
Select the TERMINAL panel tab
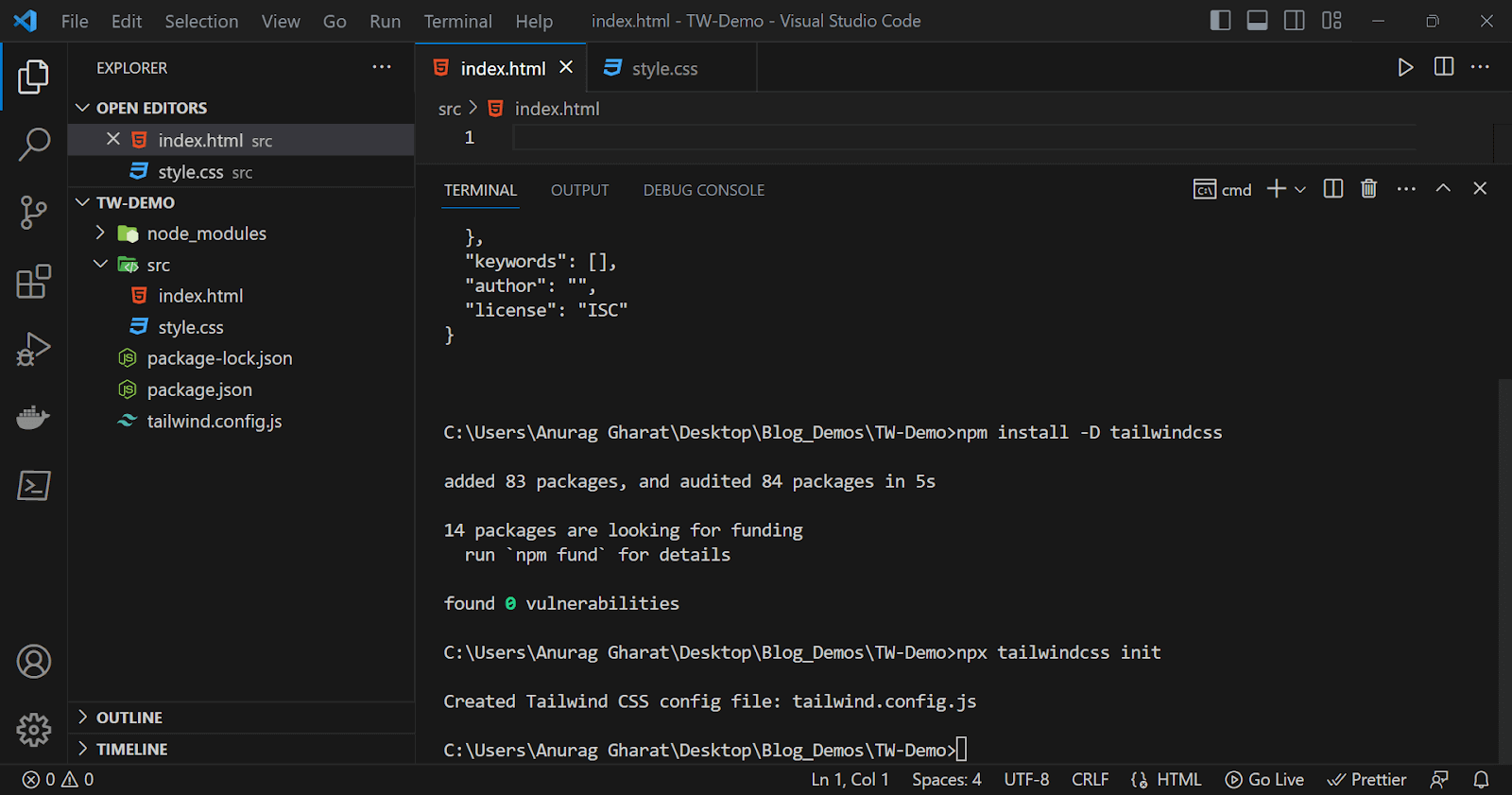coord(480,190)
